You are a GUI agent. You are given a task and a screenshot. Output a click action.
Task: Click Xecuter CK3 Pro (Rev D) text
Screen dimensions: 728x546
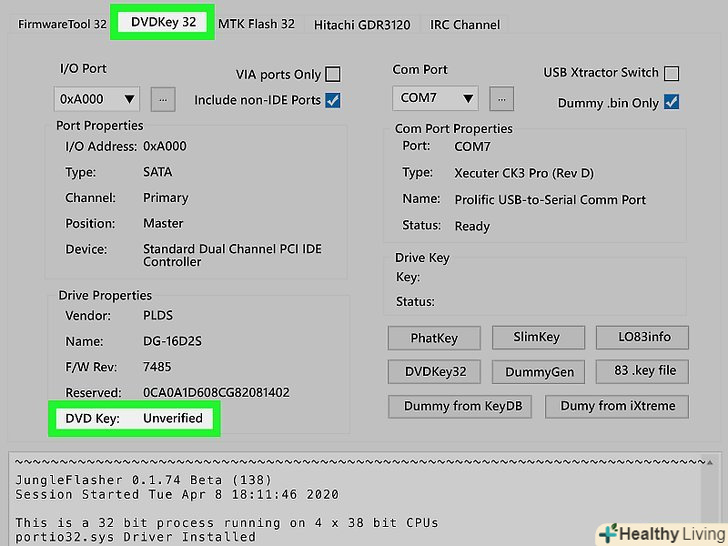point(524,173)
